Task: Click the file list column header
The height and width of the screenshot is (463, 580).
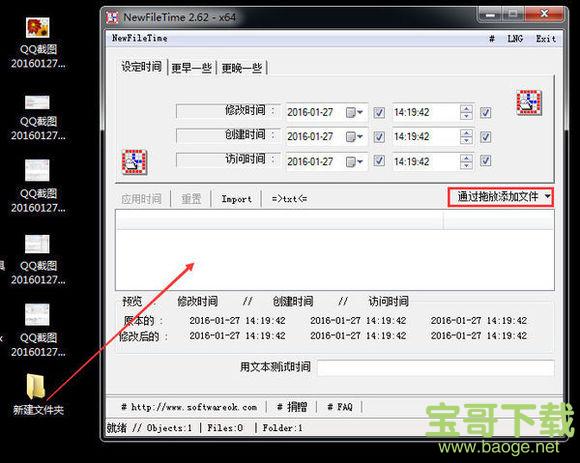Action: [x=280, y=220]
